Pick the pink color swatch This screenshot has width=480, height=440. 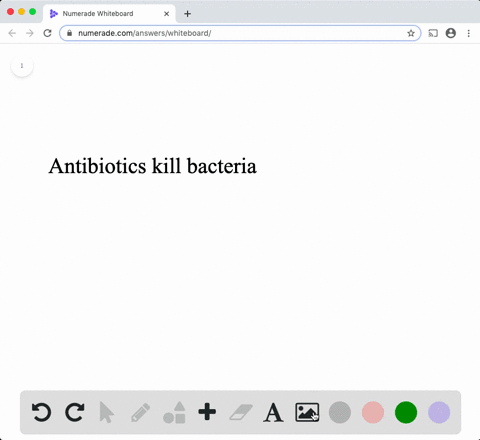click(373, 412)
